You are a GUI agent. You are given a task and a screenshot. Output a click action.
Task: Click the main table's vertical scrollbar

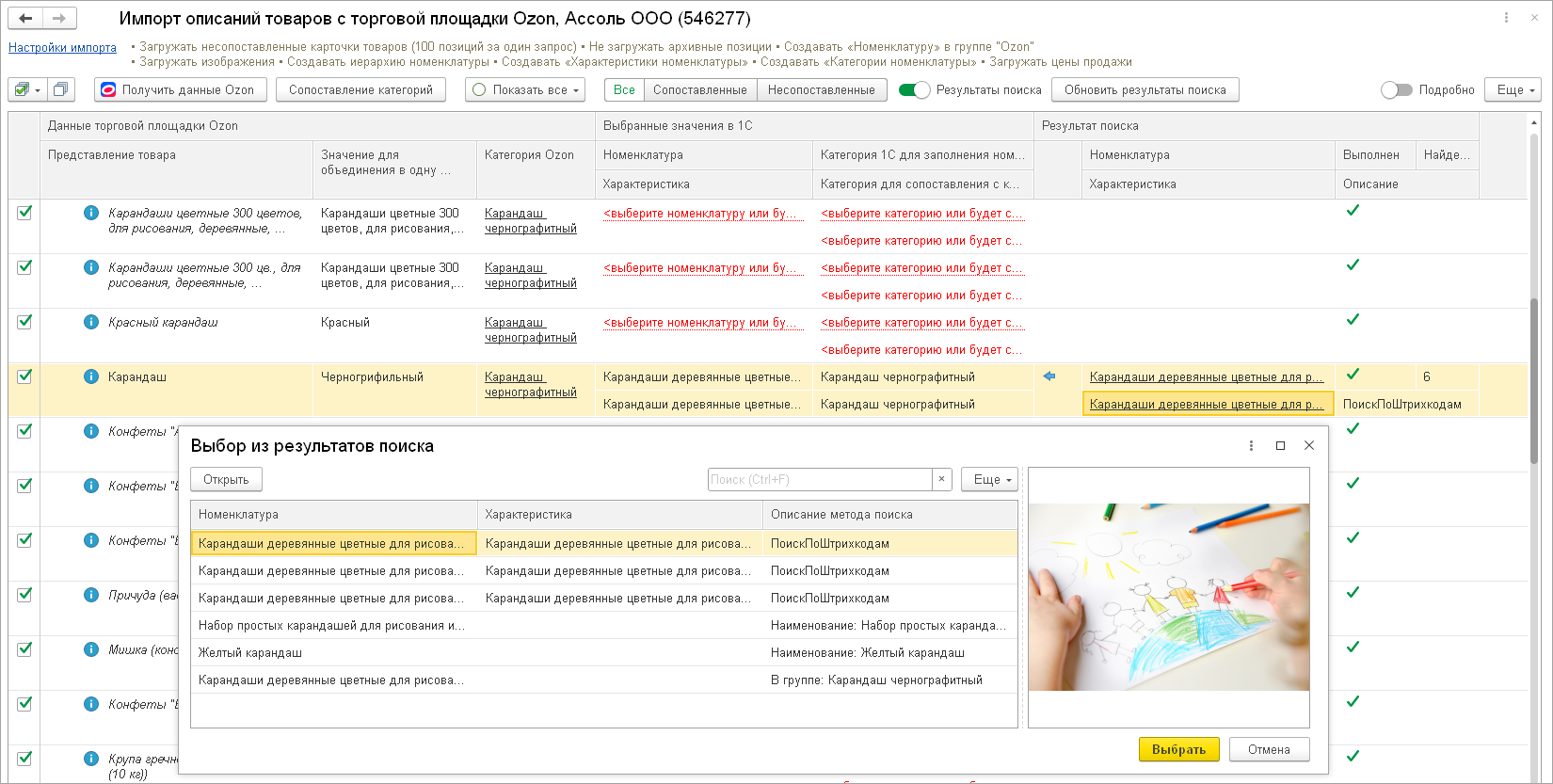click(1534, 376)
